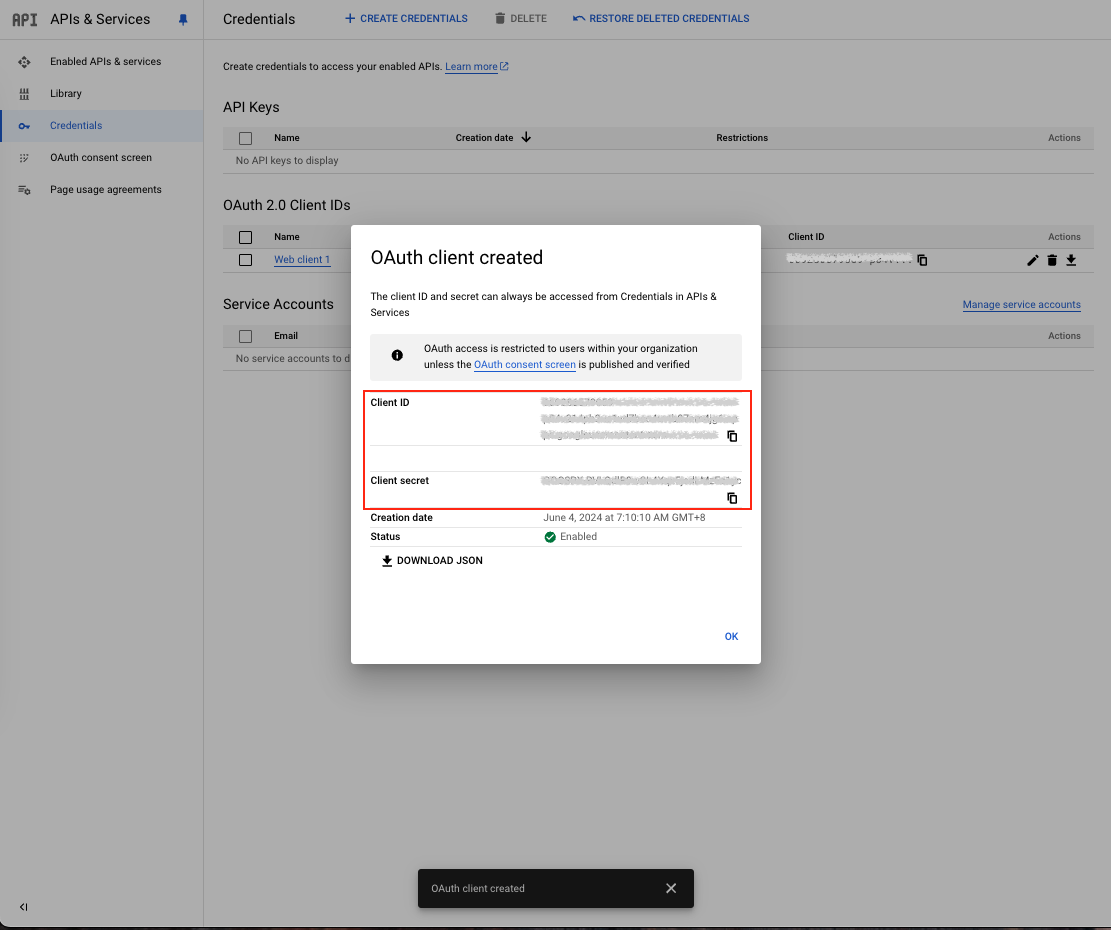Viewport: 1111px width, 930px height.
Task: Open Manage service accounts link
Action: (1021, 305)
